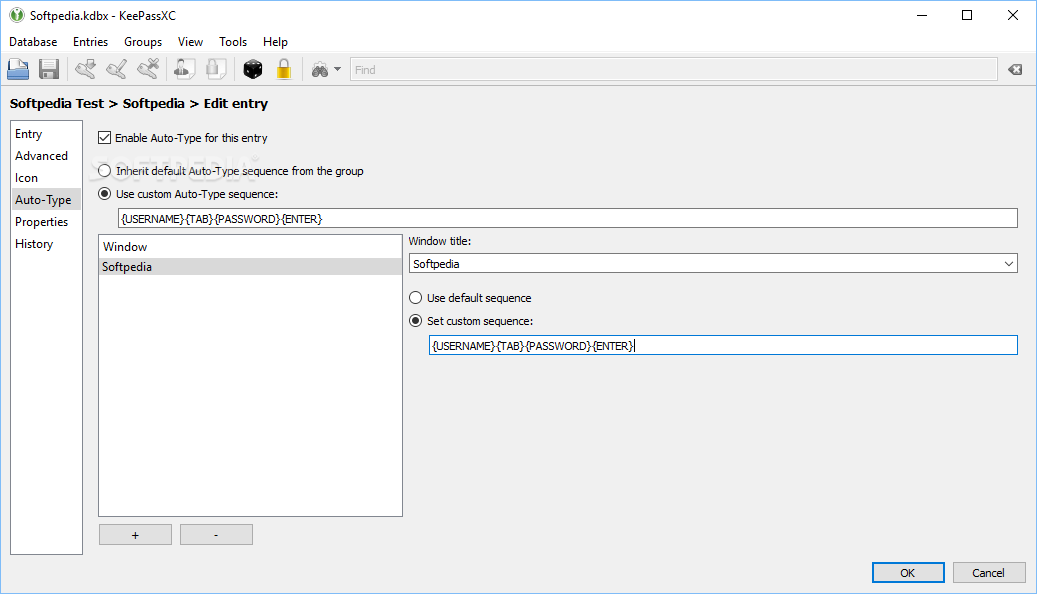Click the Window column header

point(250,247)
